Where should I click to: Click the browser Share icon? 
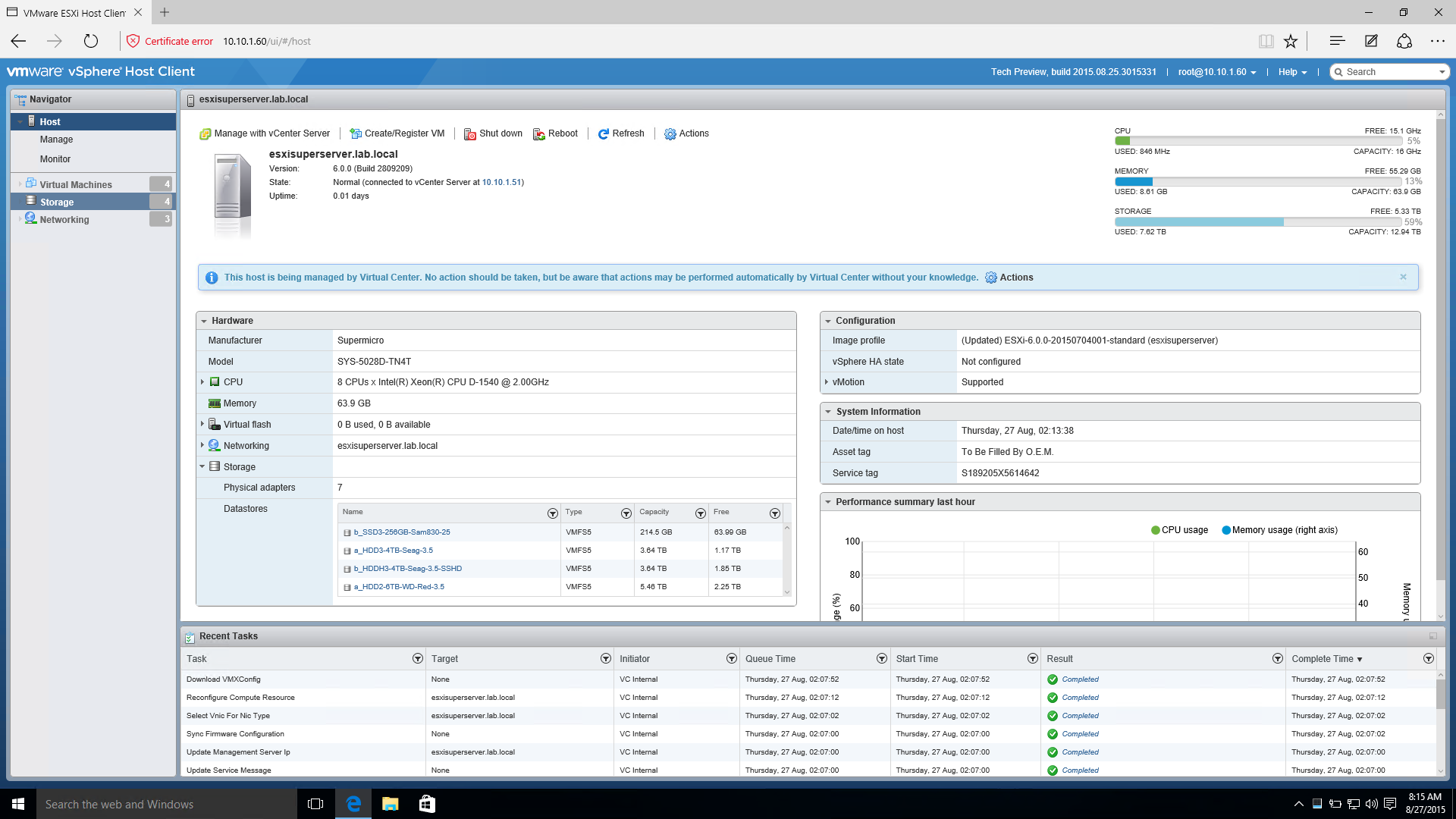1404,41
